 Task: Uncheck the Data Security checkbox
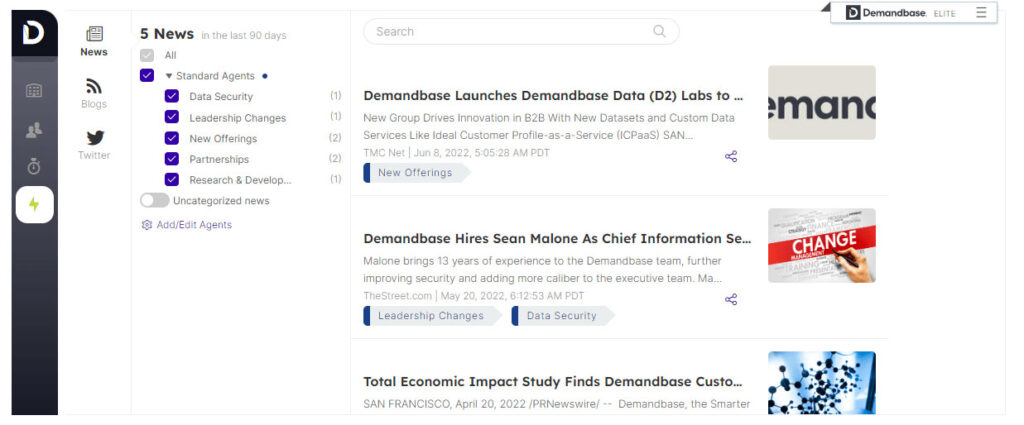tap(171, 96)
